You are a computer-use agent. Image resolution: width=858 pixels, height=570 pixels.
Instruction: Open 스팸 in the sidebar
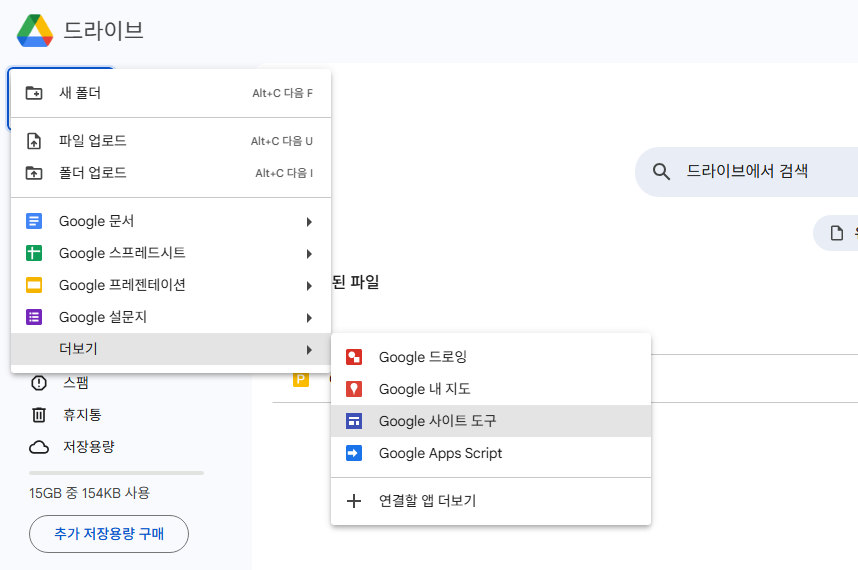click(x=76, y=382)
